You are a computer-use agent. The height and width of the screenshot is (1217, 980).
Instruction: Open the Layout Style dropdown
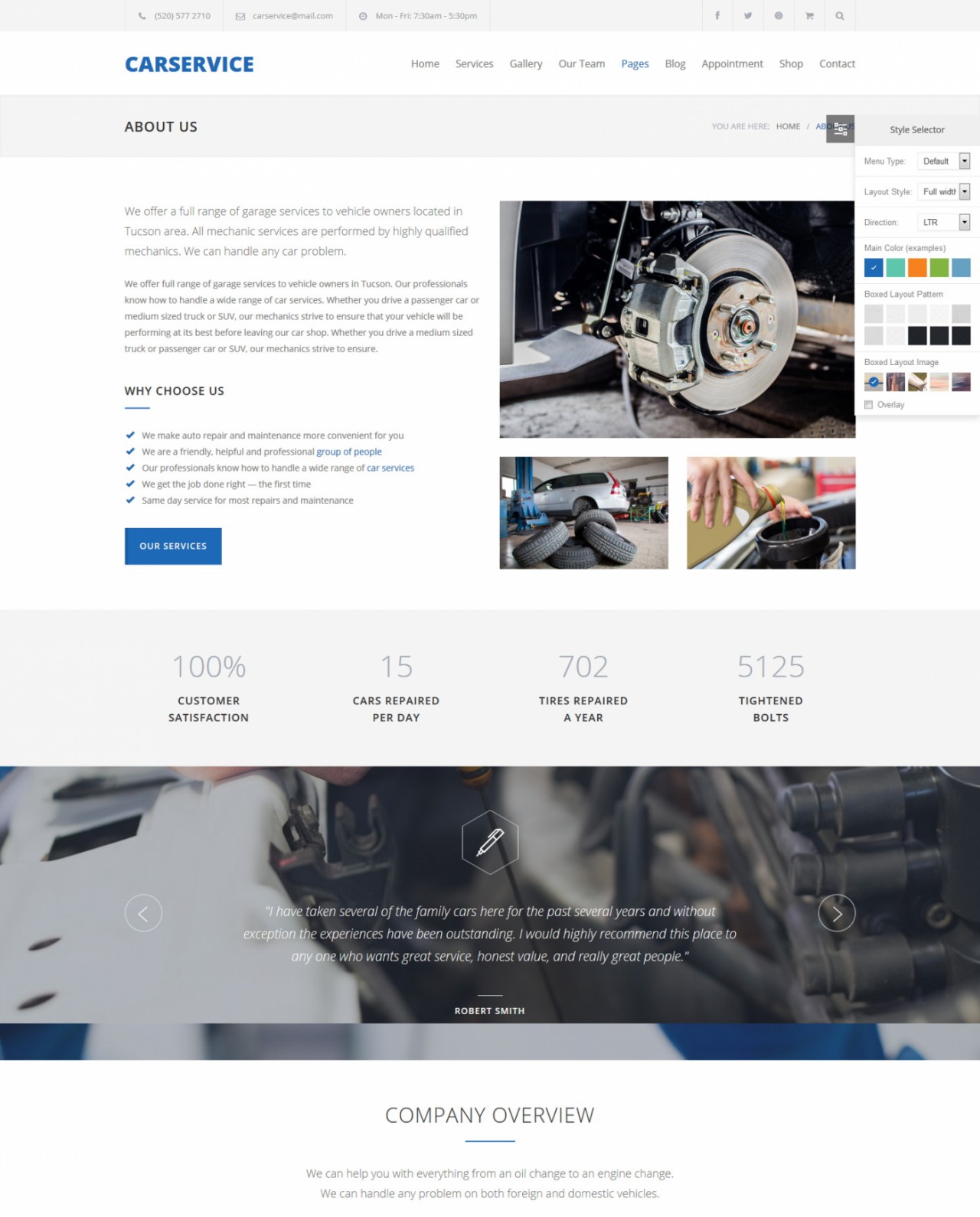click(944, 191)
